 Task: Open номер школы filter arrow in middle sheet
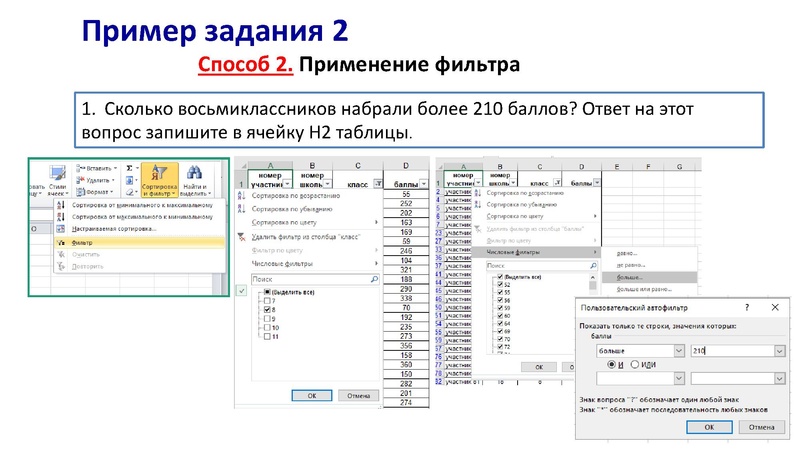(328, 184)
